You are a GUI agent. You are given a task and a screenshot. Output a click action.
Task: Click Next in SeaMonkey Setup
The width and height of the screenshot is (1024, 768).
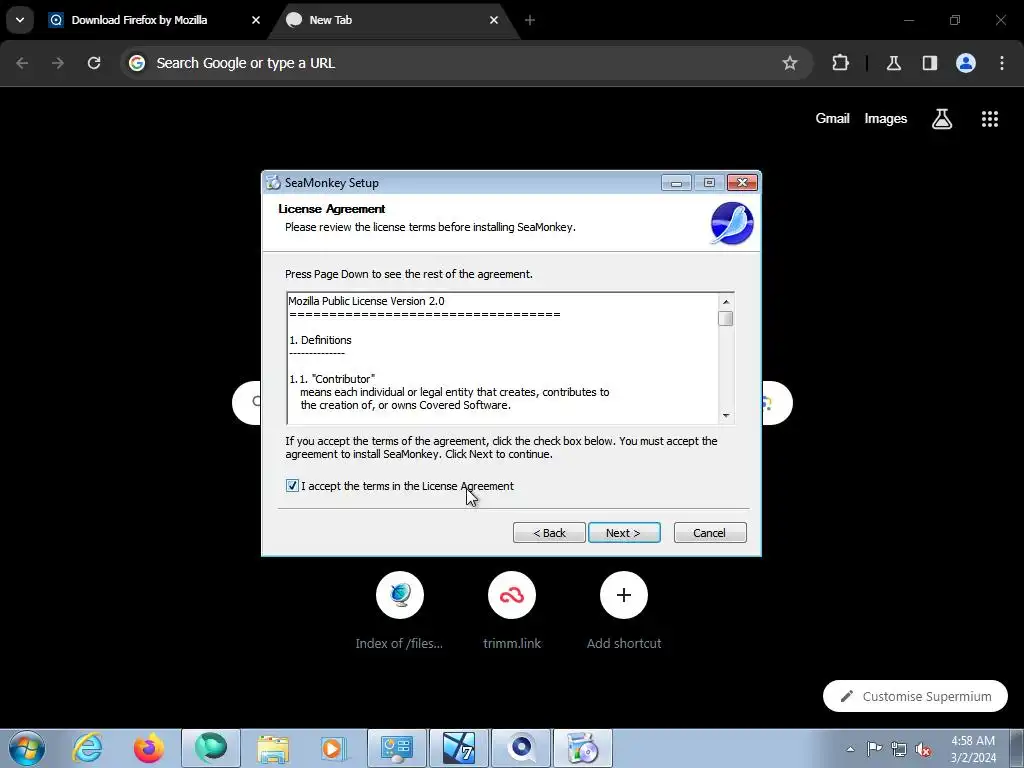click(x=624, y=533)
